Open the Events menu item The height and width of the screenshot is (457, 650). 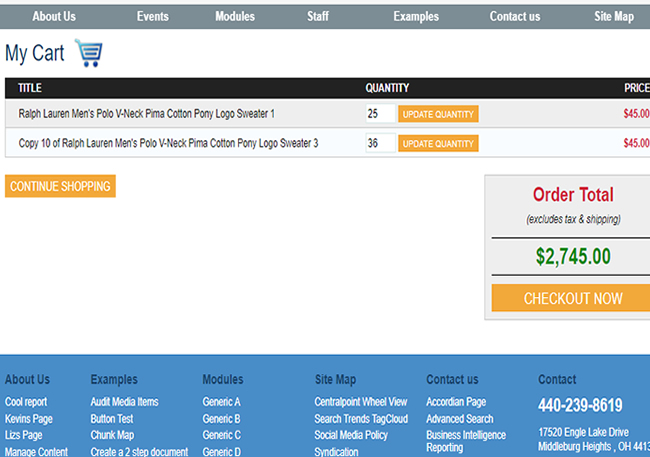tap(152, 16)
